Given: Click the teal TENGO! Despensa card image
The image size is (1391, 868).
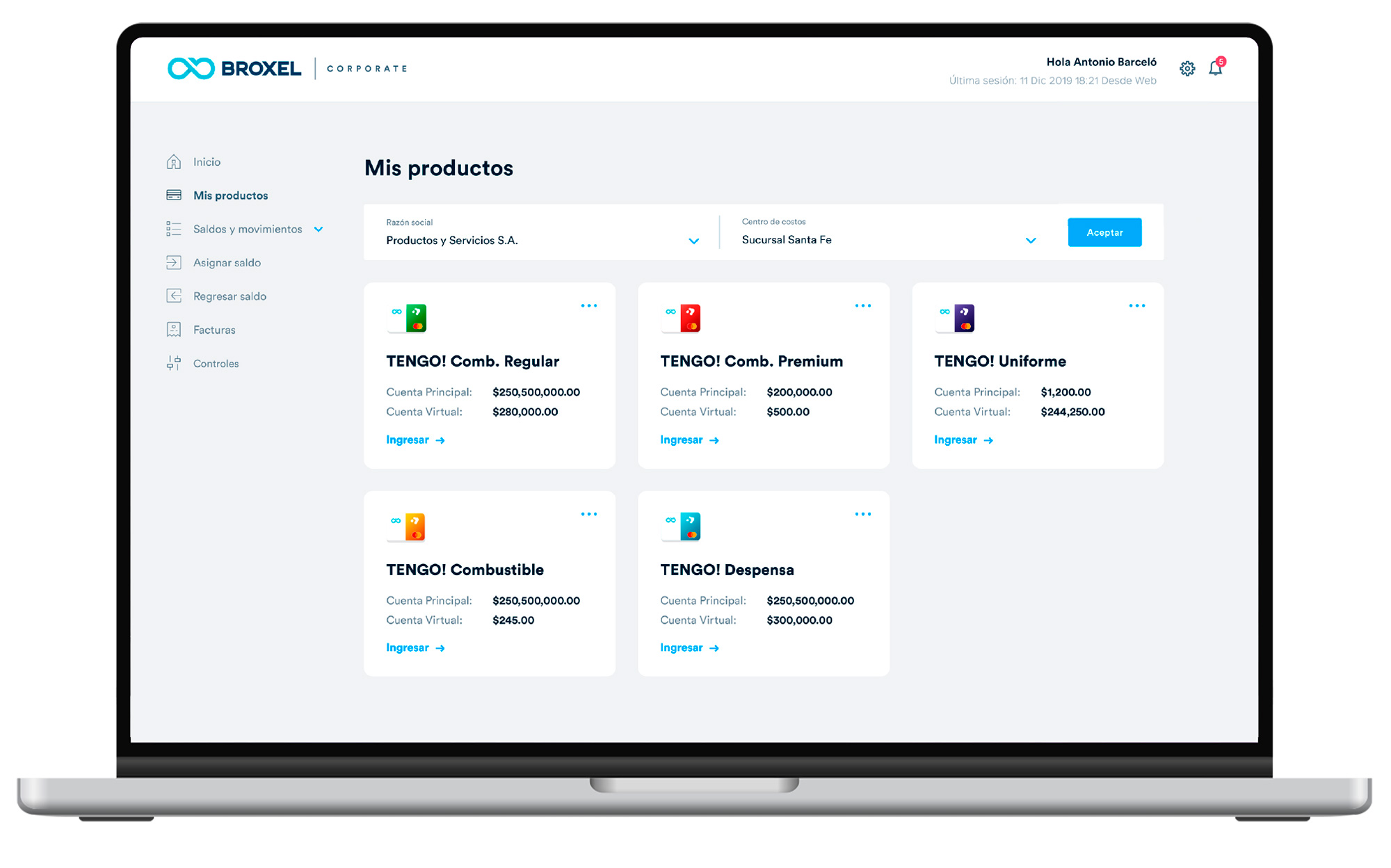Looking at the screenshot, I should coord(681,527).
